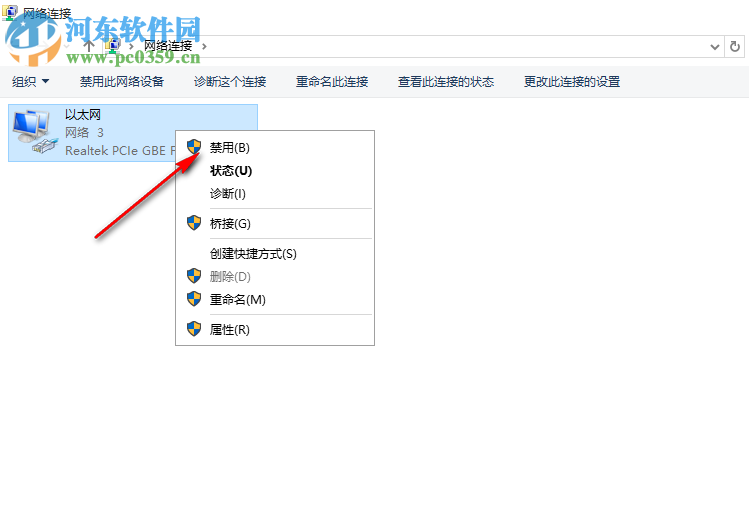Open the address bar history dropdown
This screenshot has width=749, height=522.
click(715, 47)
